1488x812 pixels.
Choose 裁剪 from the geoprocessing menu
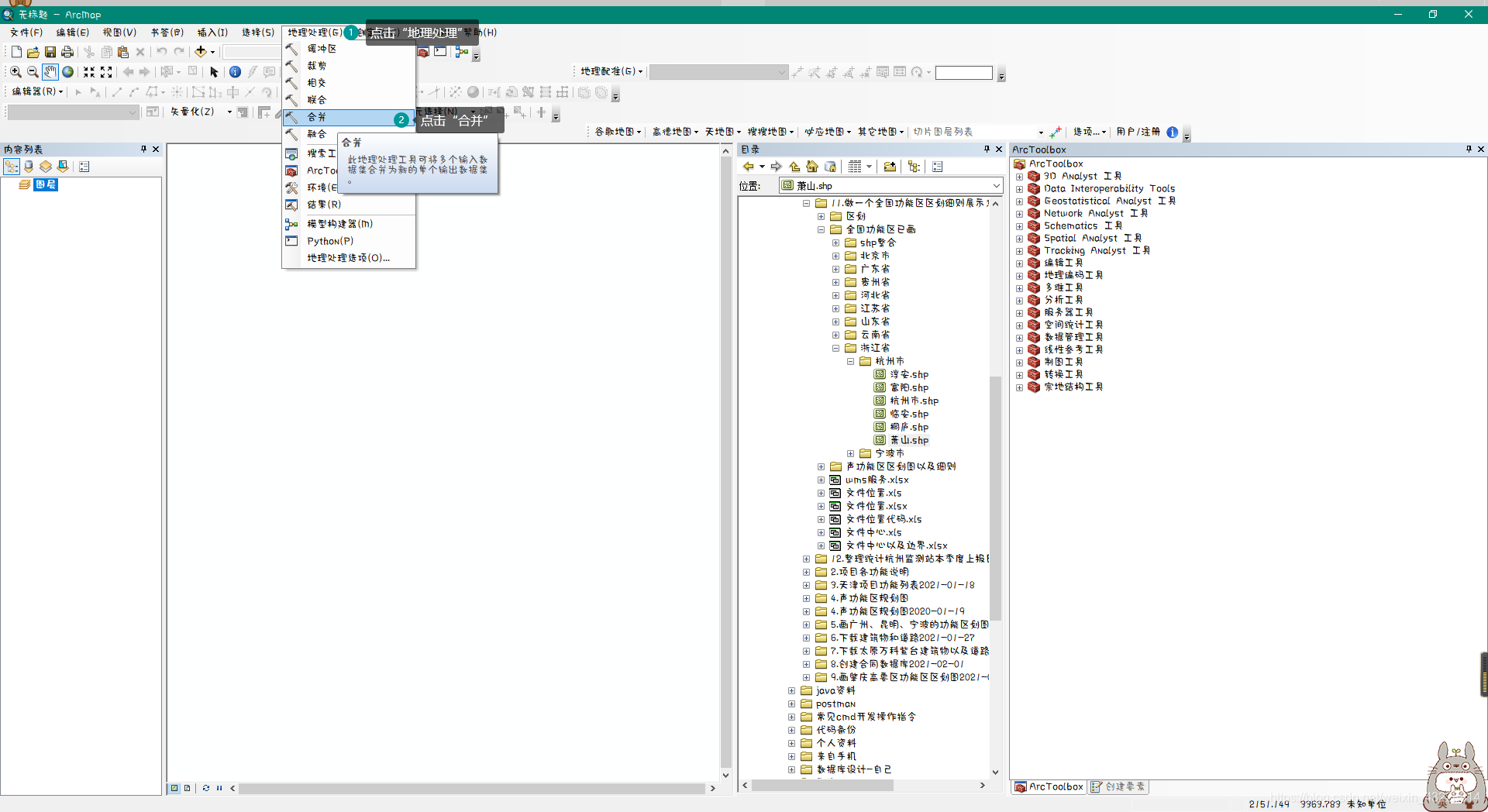pyautogui.click(x=349, y=66)
